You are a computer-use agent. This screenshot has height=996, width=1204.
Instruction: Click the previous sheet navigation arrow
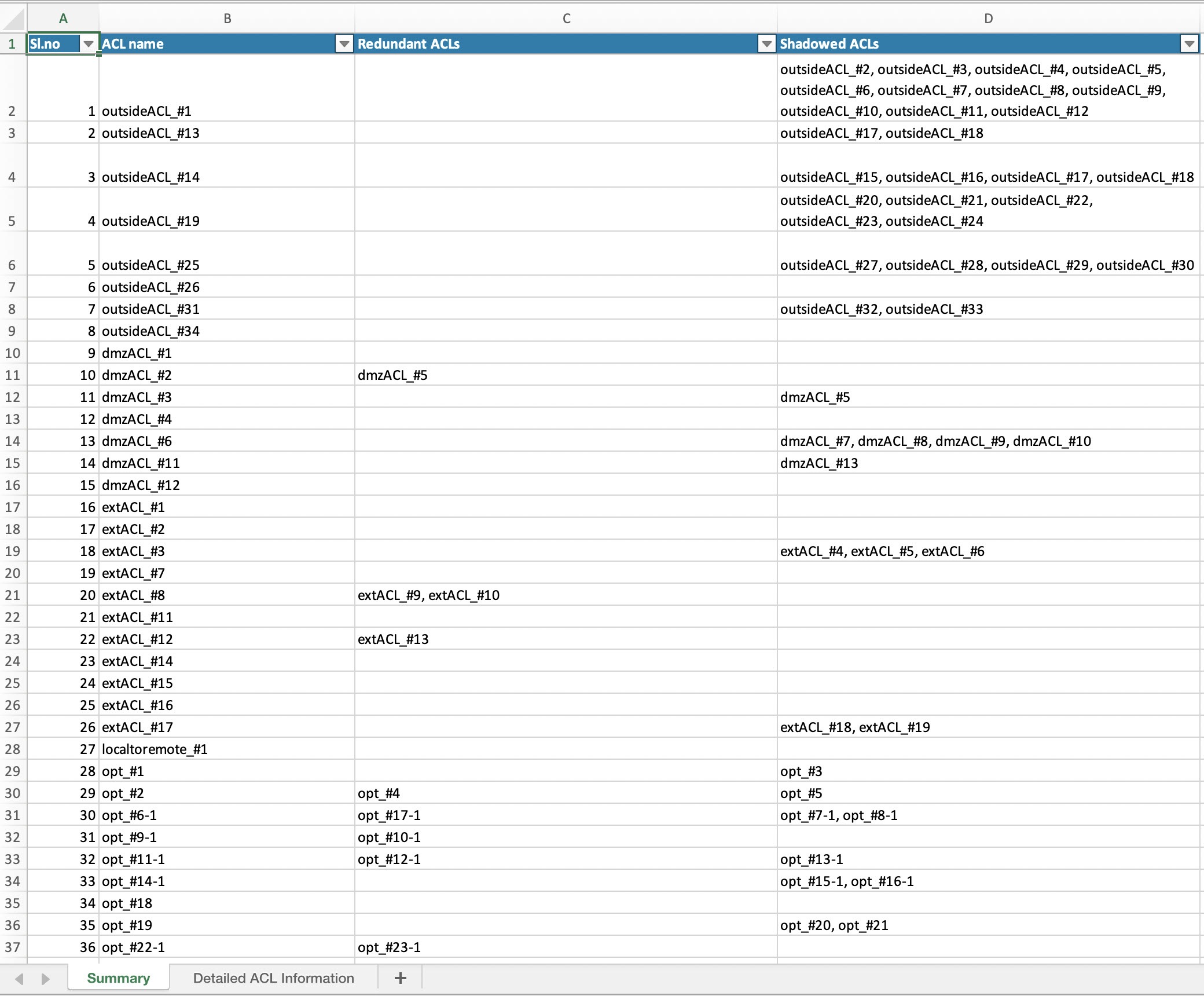[x=19, y=978]
